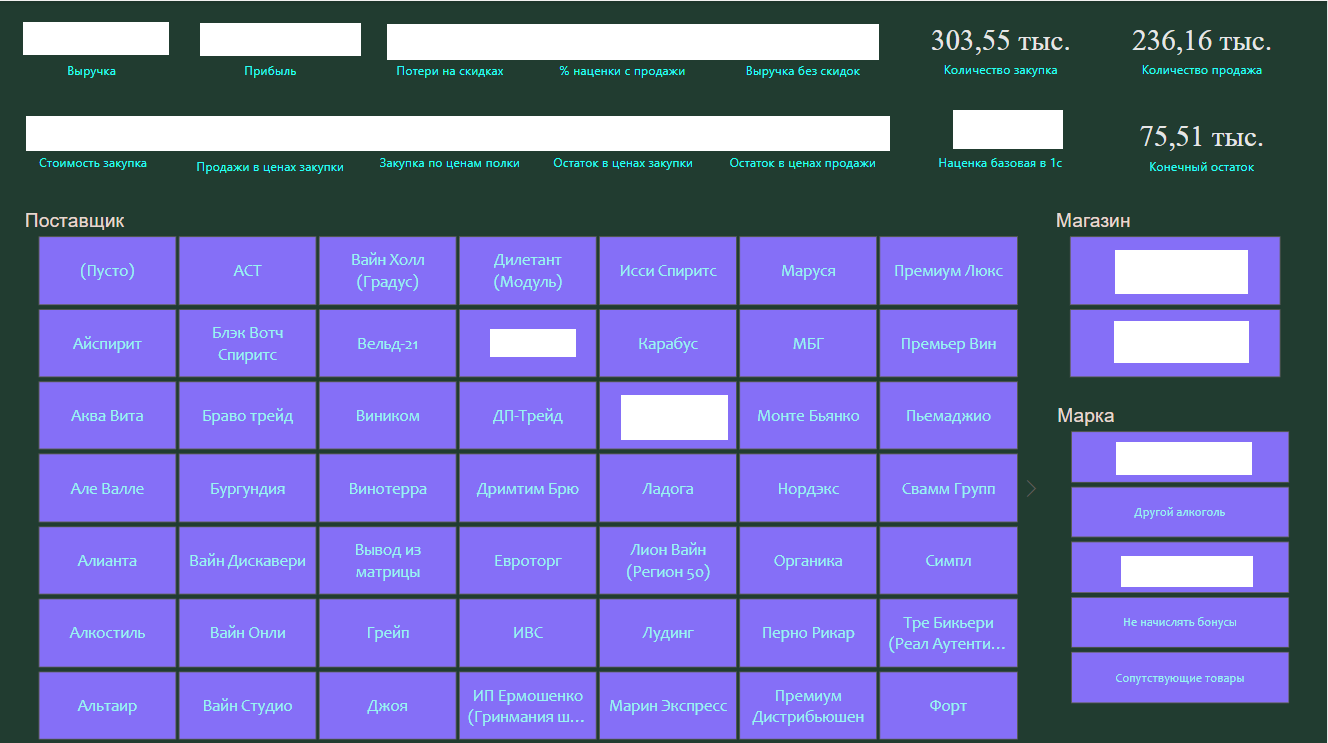
Task: Select supplier МБГ
Action: pos(808,343)
